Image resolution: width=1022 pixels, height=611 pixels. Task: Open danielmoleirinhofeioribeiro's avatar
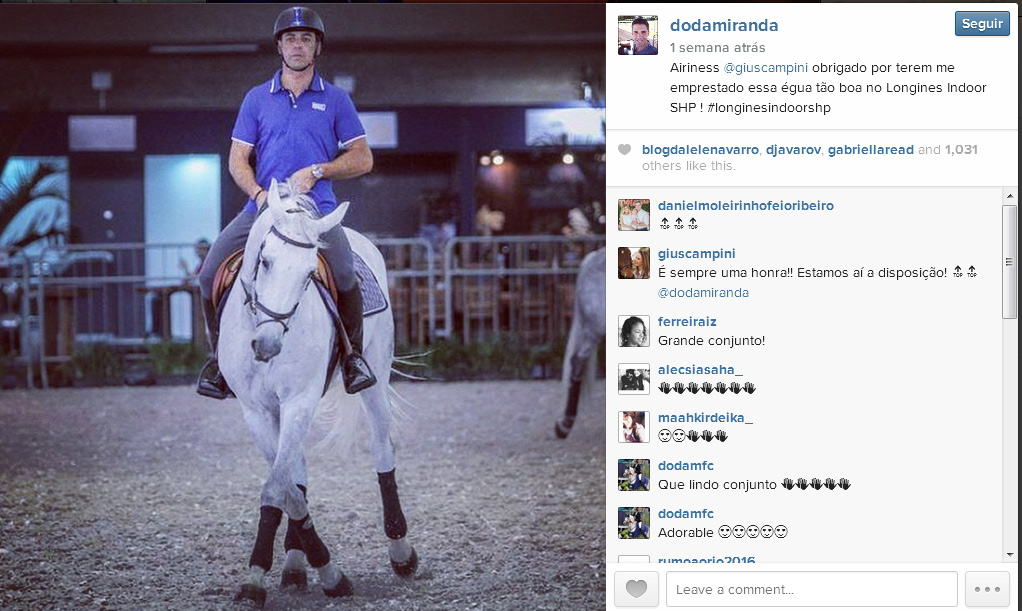(634, 215)
